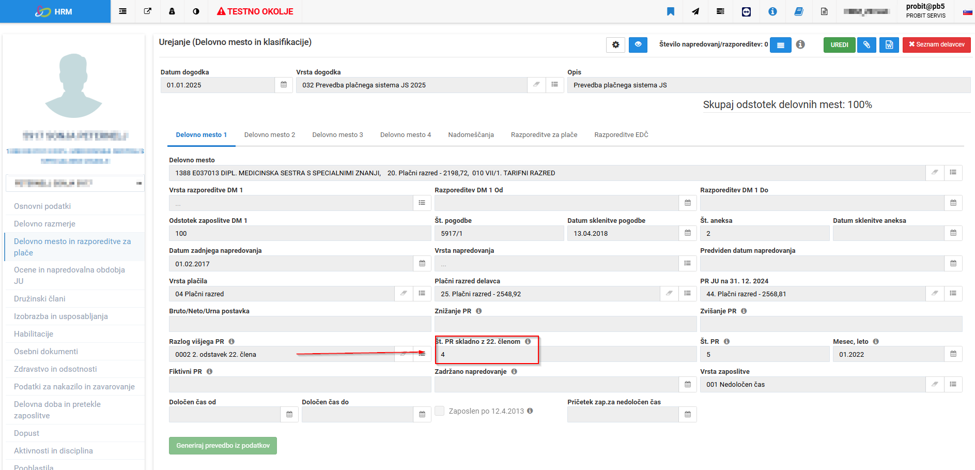Tick the Zaposlen po 12.4.2013 checkbox
The width and height of the screenshot is (975, 470).
point(440,411)
